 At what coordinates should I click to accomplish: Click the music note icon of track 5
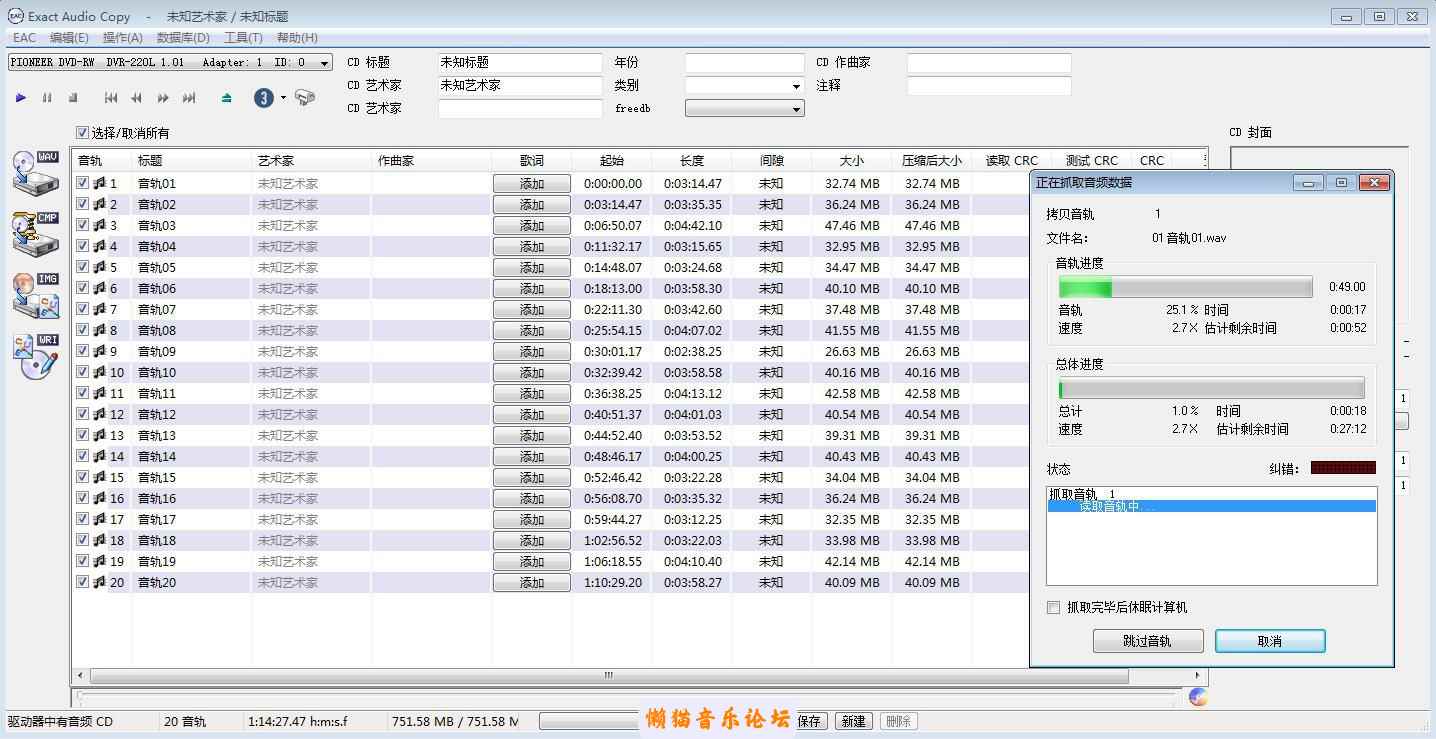click(x=99, y=267)
